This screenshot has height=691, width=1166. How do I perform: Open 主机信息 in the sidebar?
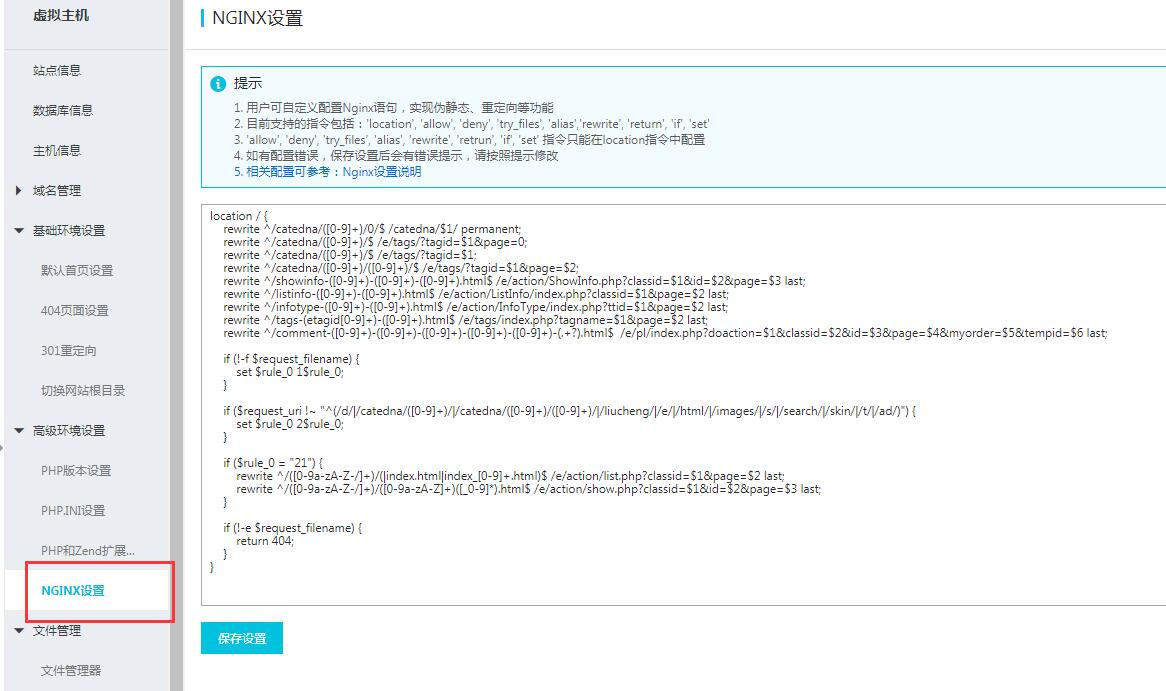coord(57,151)
